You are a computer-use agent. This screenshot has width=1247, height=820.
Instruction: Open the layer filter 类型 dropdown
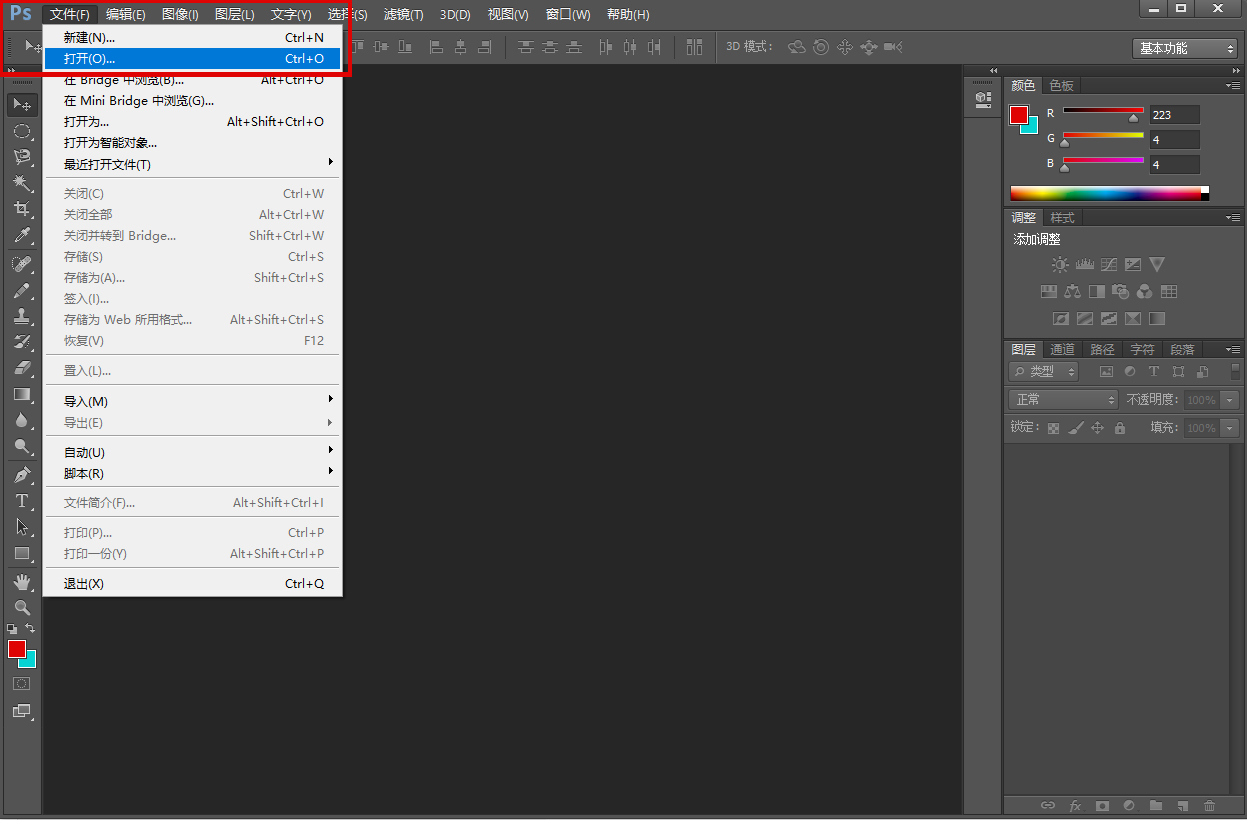(x=1044, y=371)
